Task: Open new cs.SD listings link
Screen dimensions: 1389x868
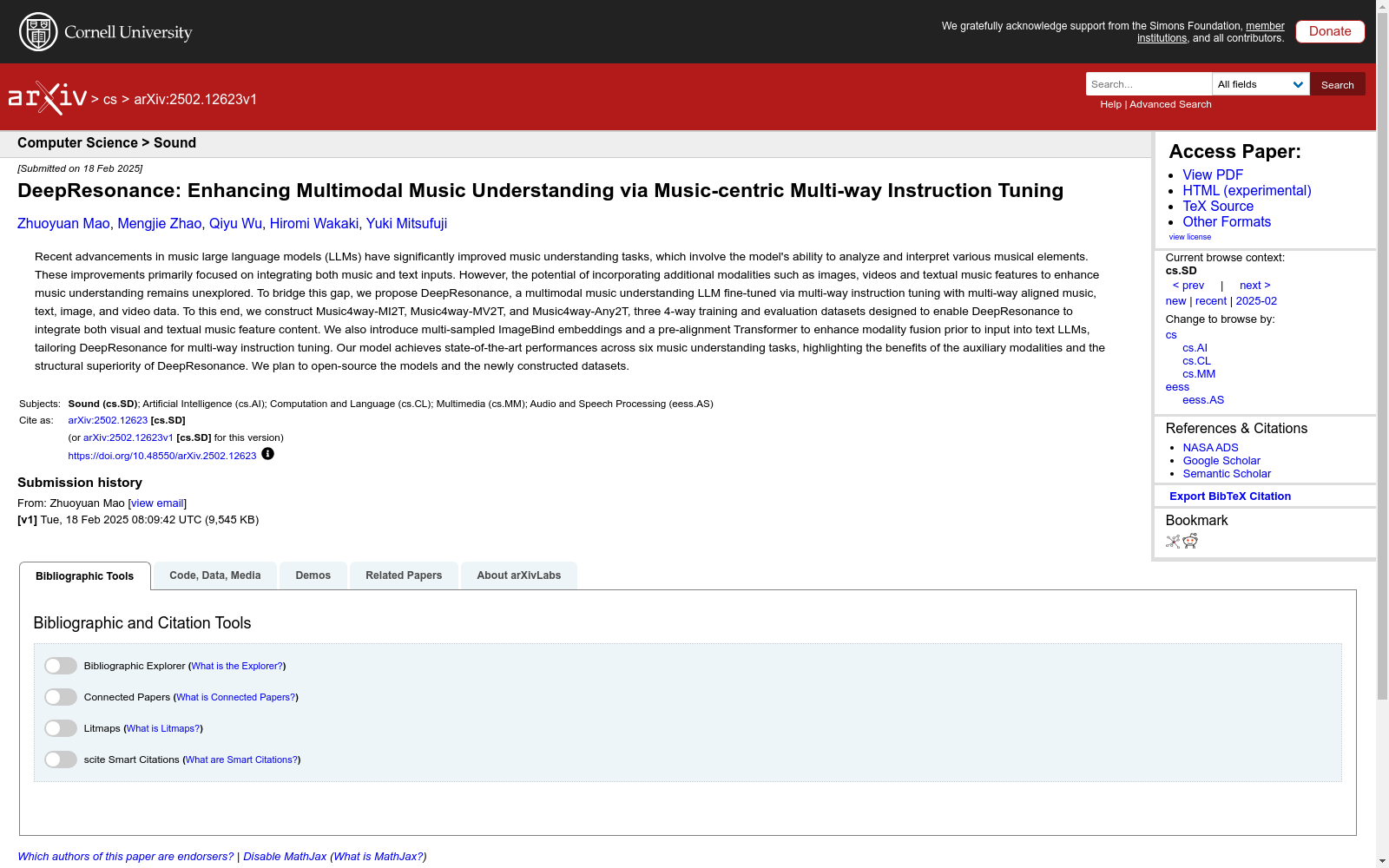Action: pyautogui.click(x=1175, y=301)
